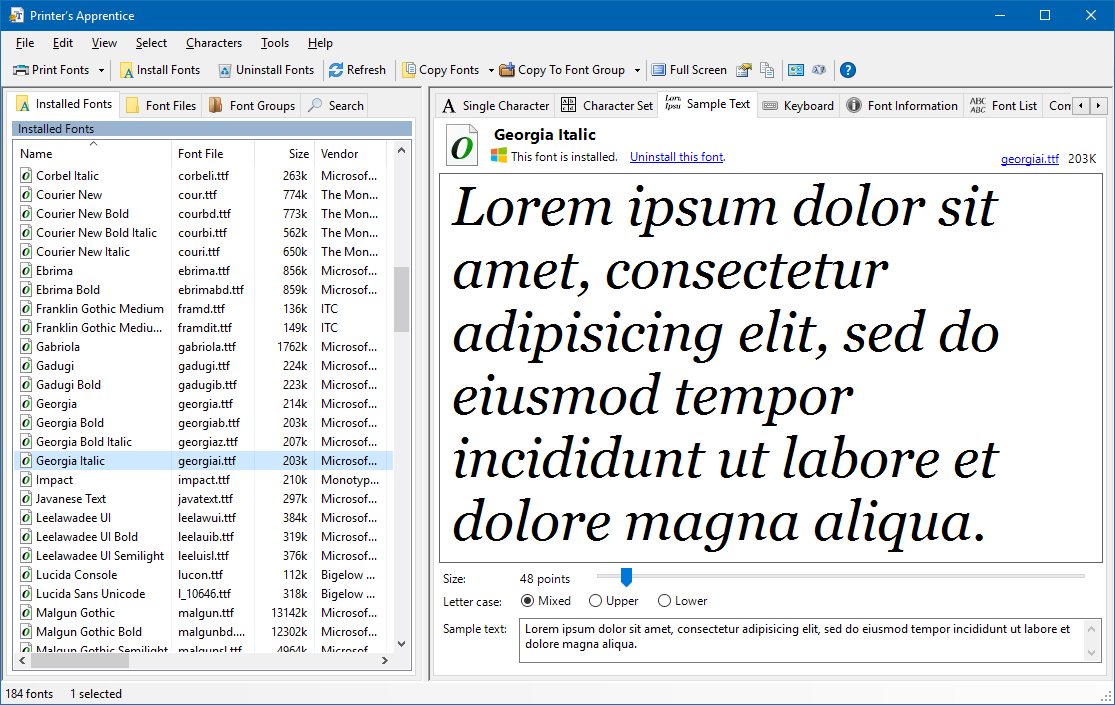
Task: Click the cube-shaped toolbar icon
Action: [x=819, y=70]
